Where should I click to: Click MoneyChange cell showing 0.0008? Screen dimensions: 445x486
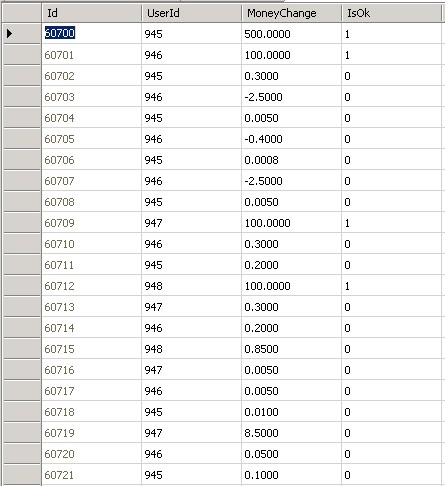click(291, 160)
